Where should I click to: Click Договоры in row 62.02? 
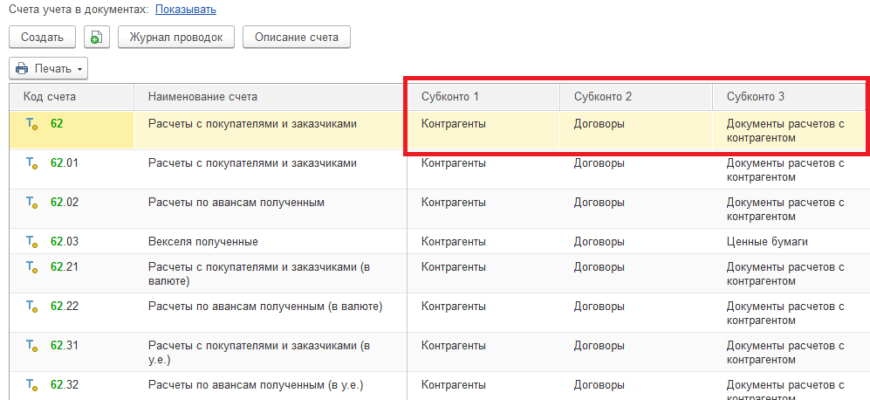(x=599, y=202)
